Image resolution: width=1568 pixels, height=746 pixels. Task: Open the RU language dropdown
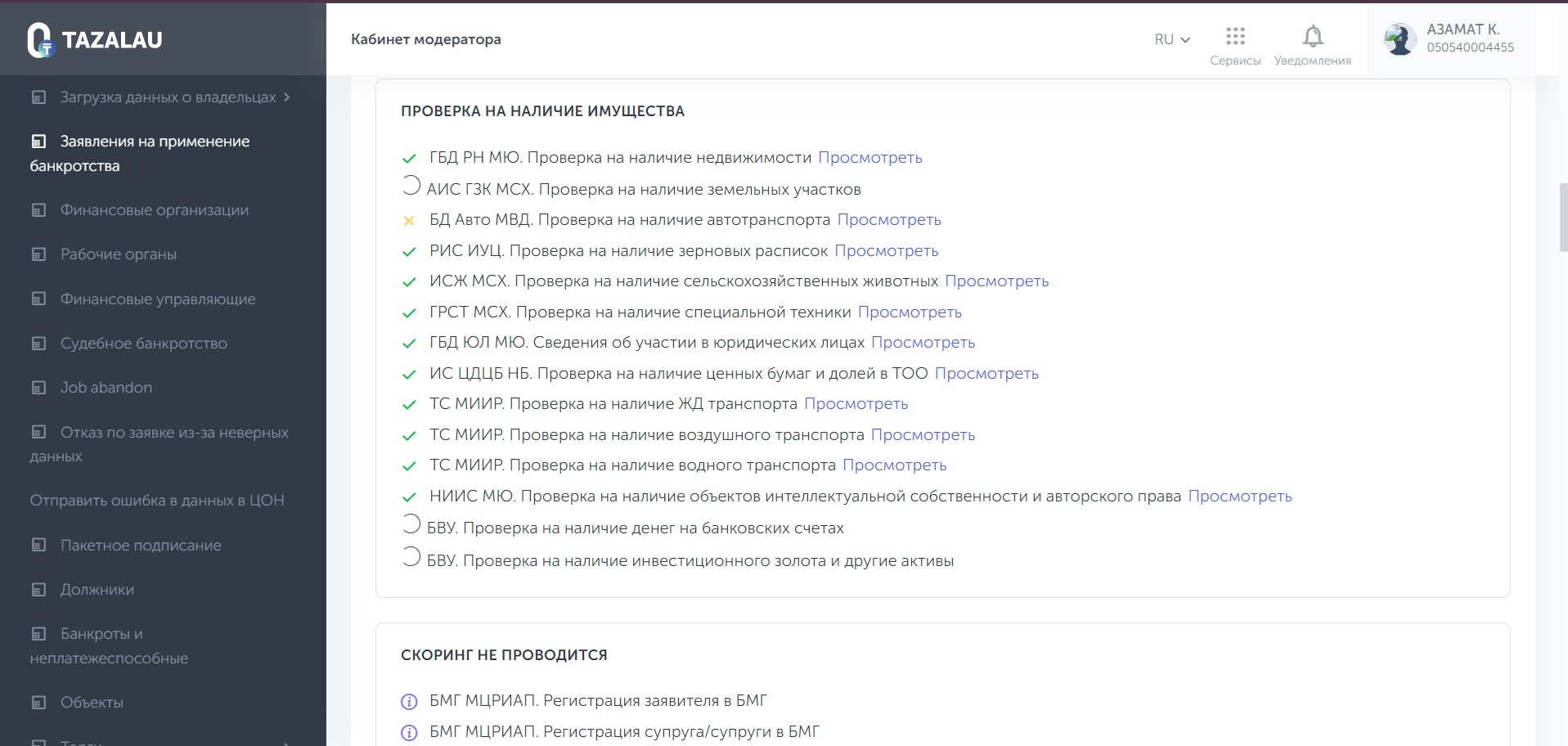point(1171,39)
